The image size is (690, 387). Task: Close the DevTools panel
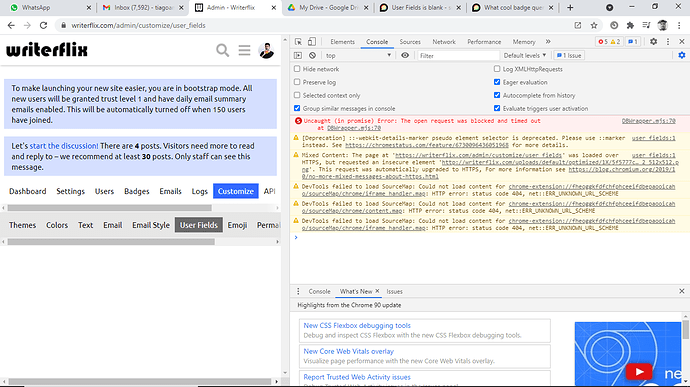[682, 41]
